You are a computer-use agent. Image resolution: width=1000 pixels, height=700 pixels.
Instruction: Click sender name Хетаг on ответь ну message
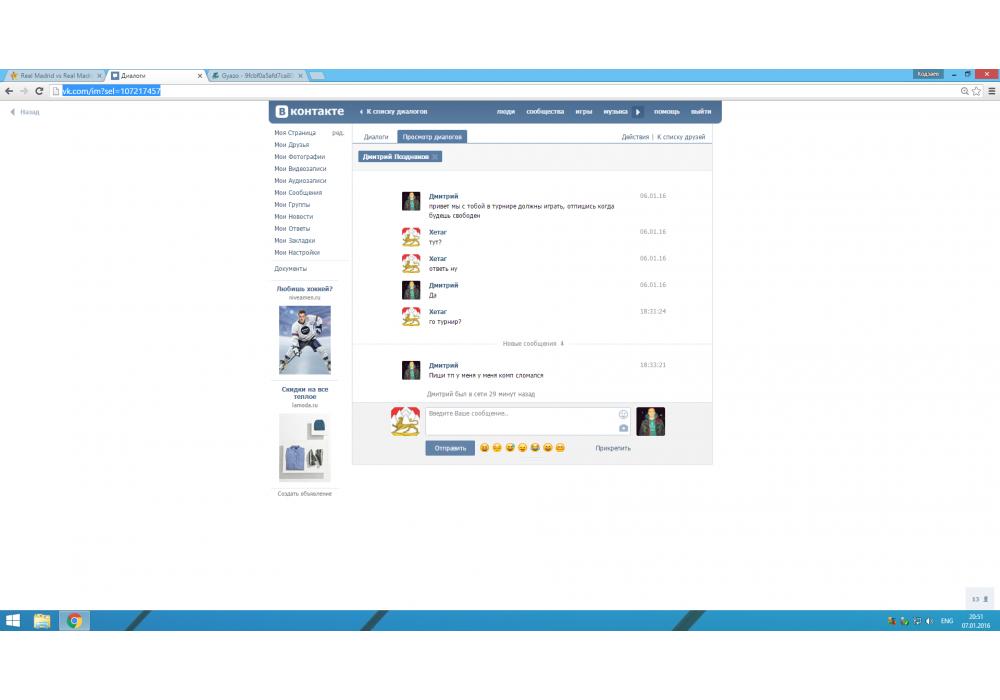click(438, 259)
